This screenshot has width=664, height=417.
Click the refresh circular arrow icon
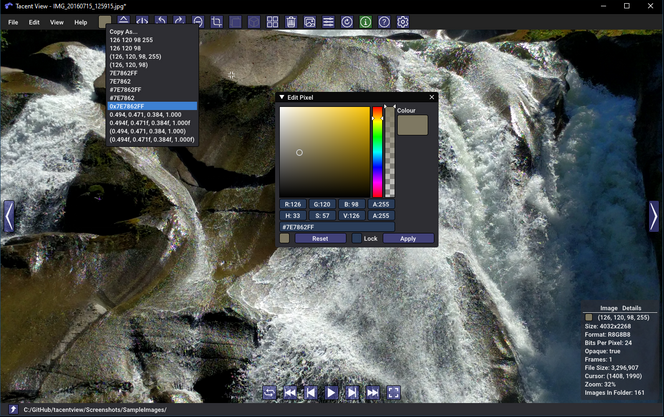(x=347, y=22)
